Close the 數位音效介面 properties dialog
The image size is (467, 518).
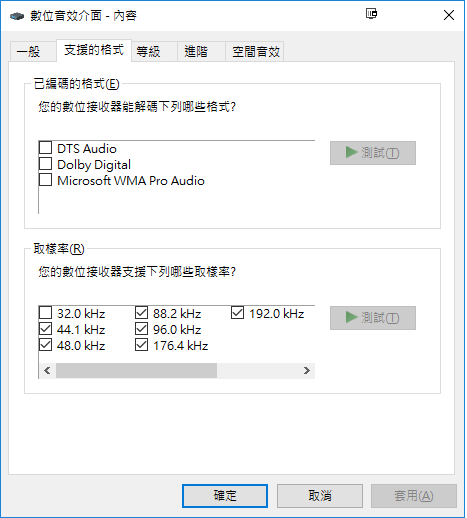click(x=449, y=15)
